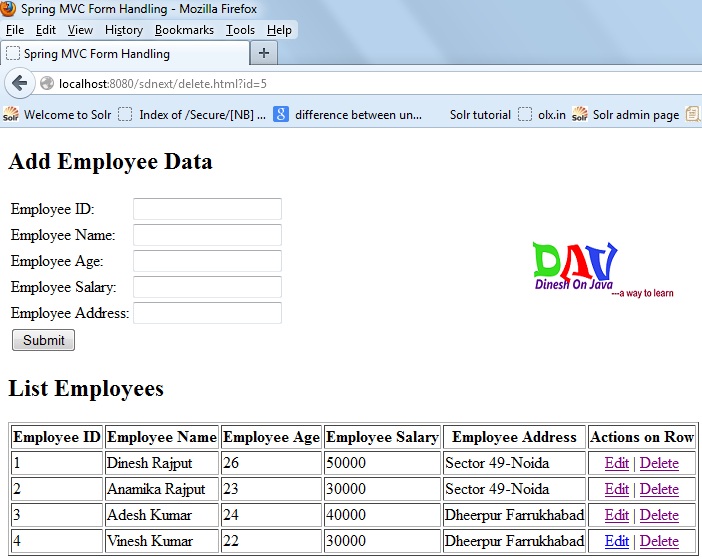Delete the Adesh Kumar row
The image size is (702, 559).
pos(659,515)
